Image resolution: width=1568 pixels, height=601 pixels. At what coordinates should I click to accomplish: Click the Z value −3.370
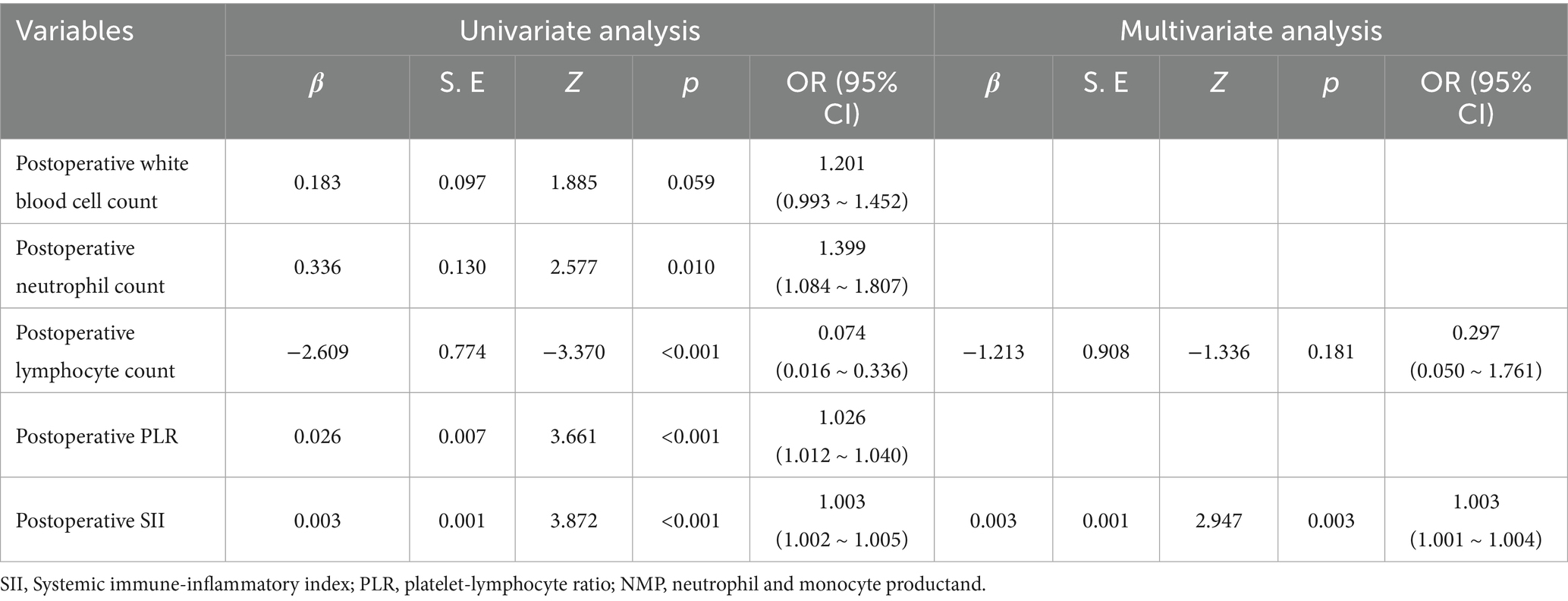pyautogui.click(x=573, y=353)
